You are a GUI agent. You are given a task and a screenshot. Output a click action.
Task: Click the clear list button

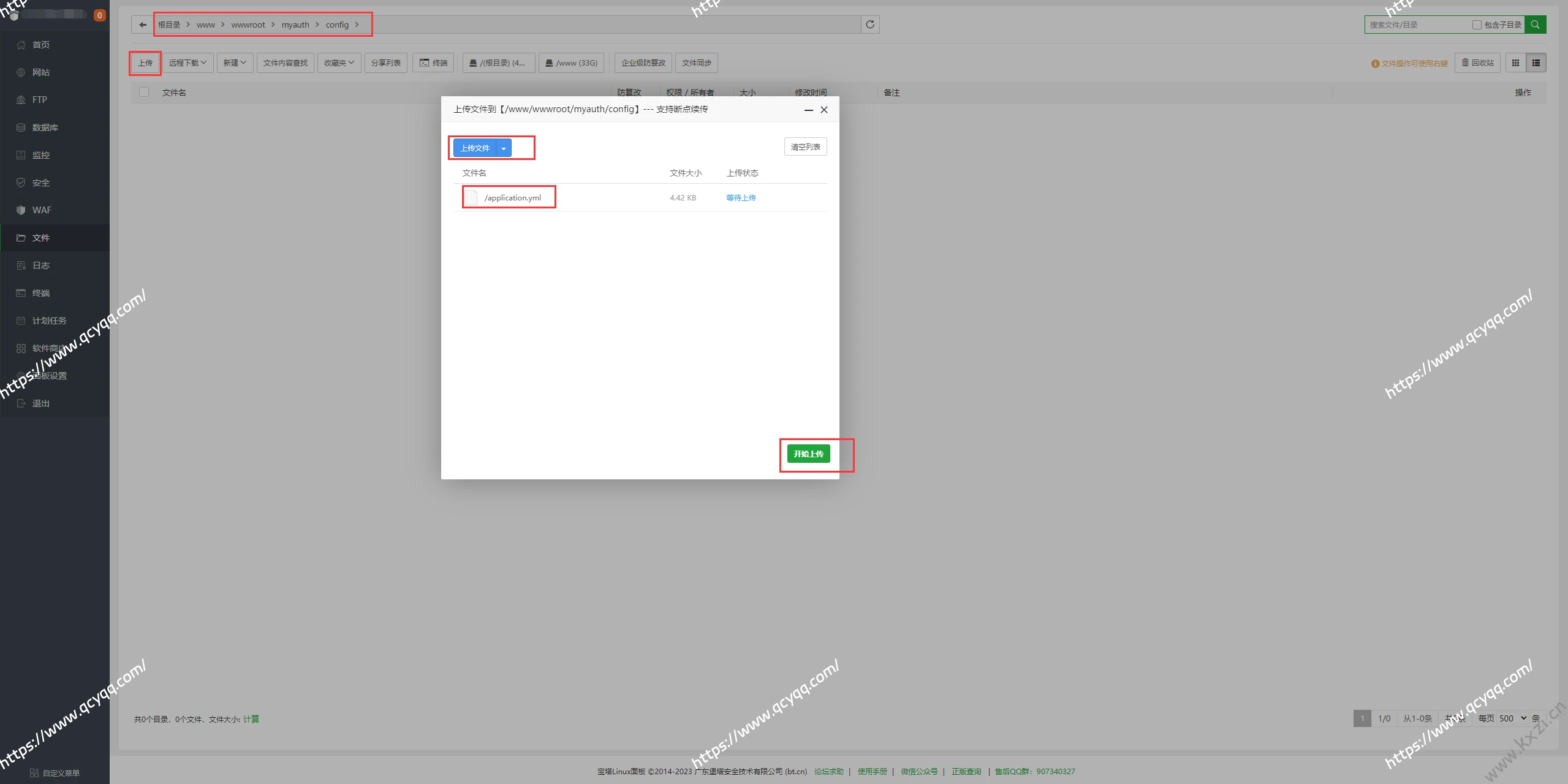pos(805,147)
